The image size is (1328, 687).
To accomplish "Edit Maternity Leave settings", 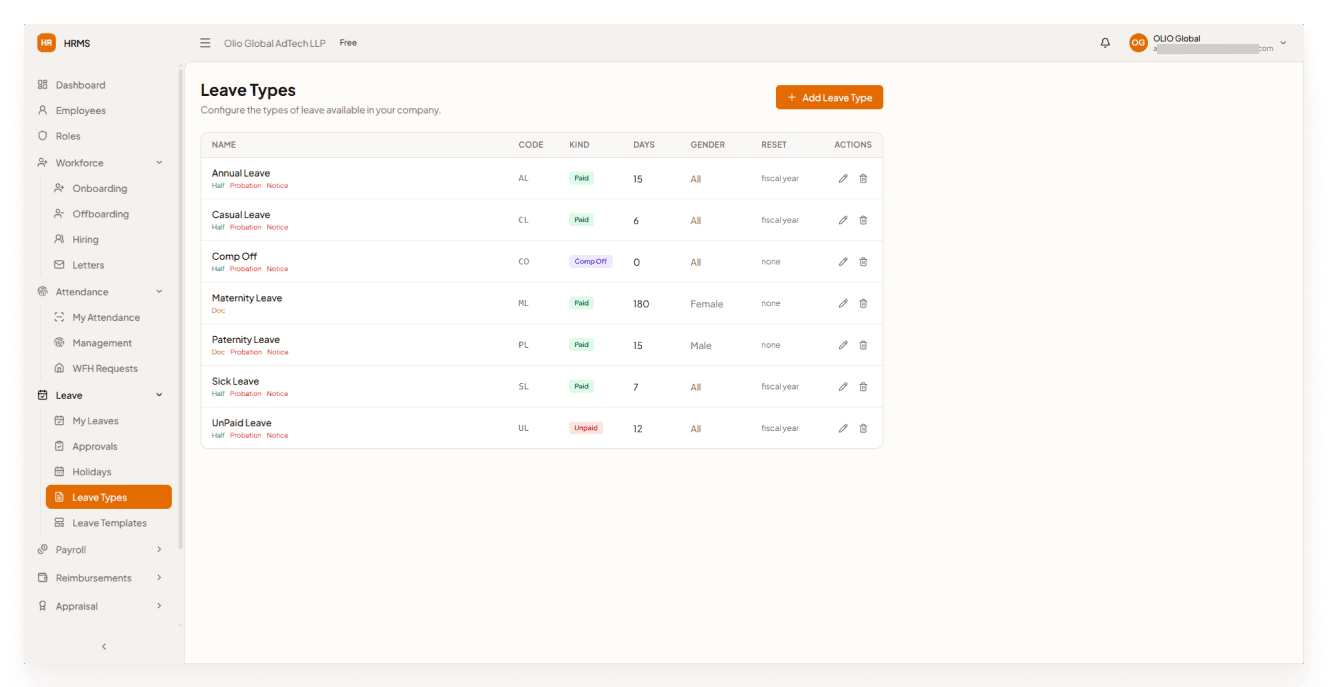I will click(843, 303).
